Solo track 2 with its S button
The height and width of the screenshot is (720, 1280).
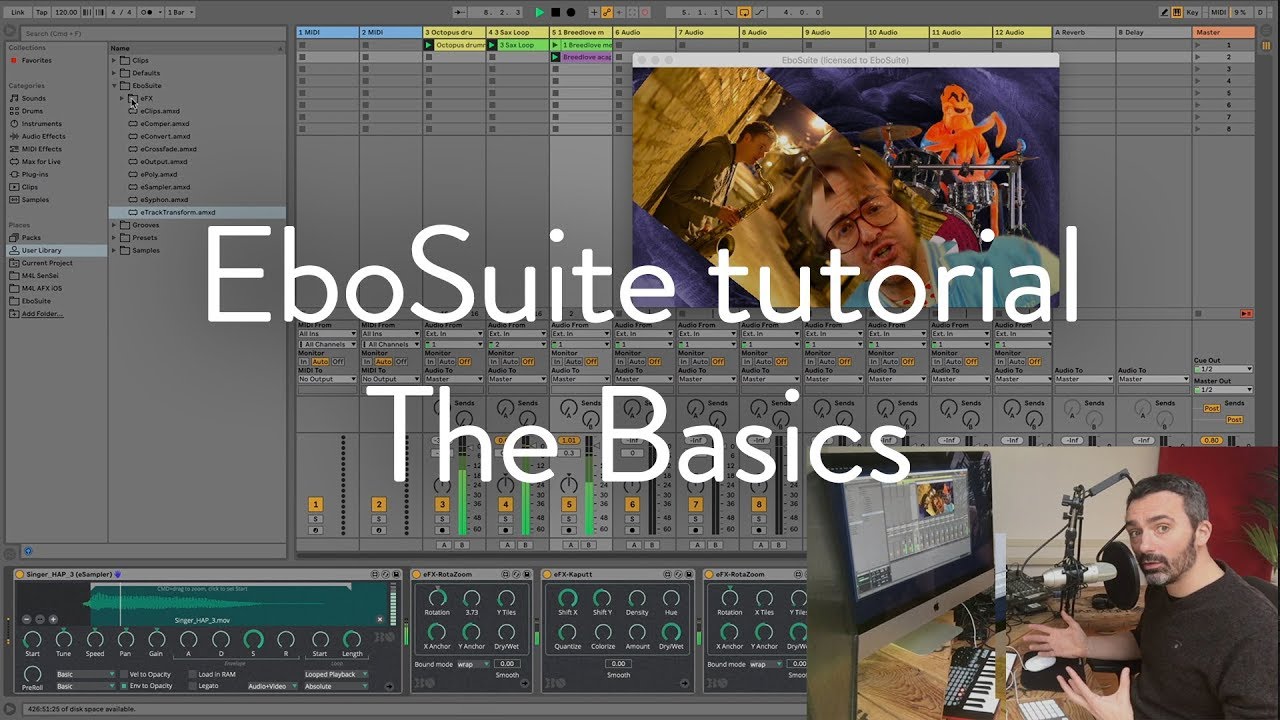click(x=379, y=519)
